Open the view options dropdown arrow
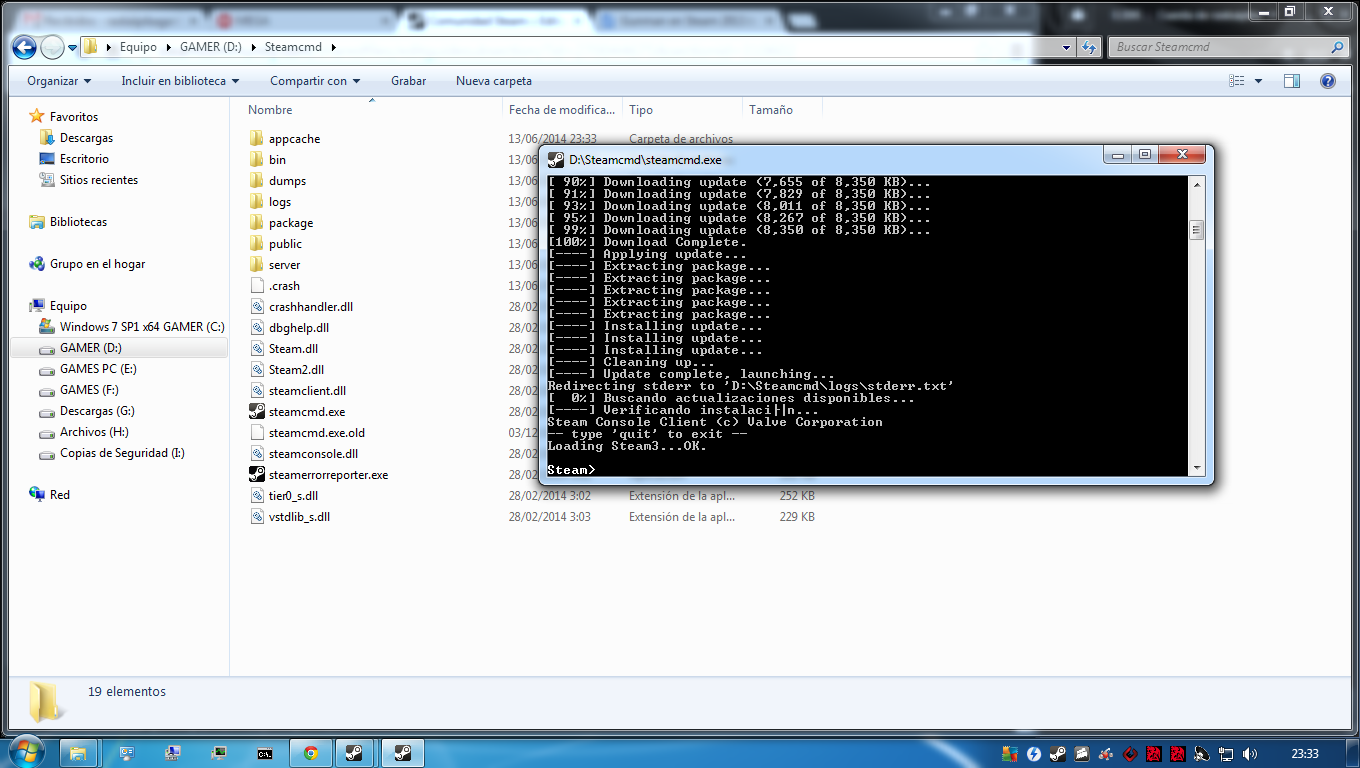The height and width of the screenshot is (768, 1360). point(1258,81)
